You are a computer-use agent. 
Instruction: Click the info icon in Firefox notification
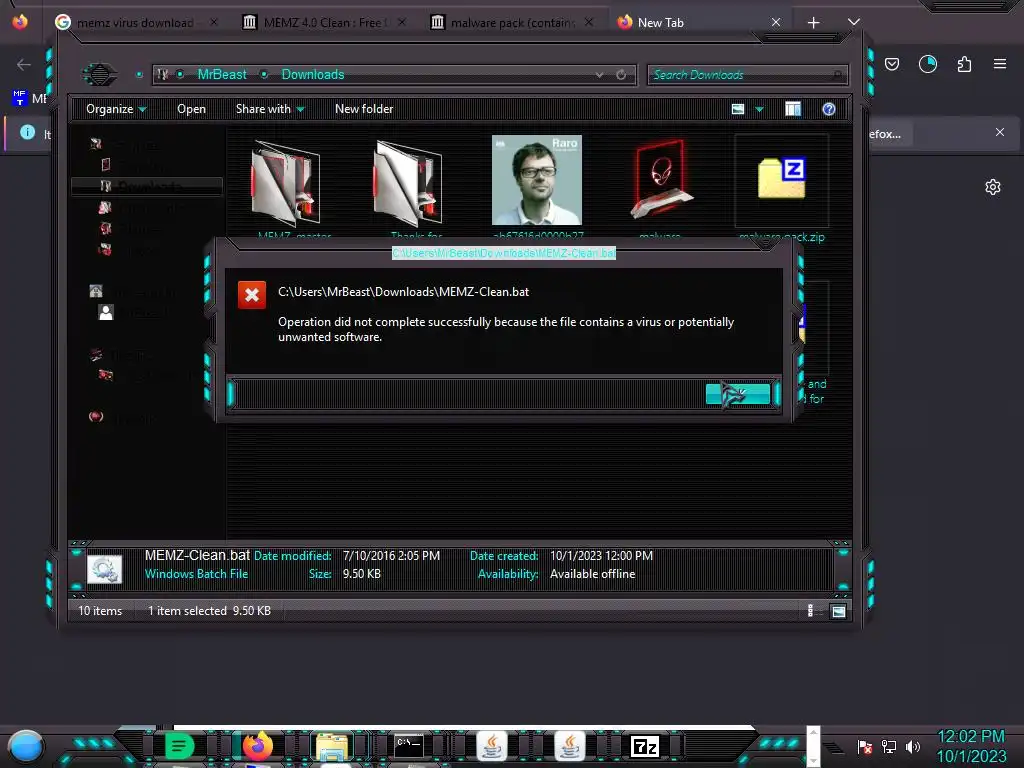pyautogui.click(x=27, y=133)
